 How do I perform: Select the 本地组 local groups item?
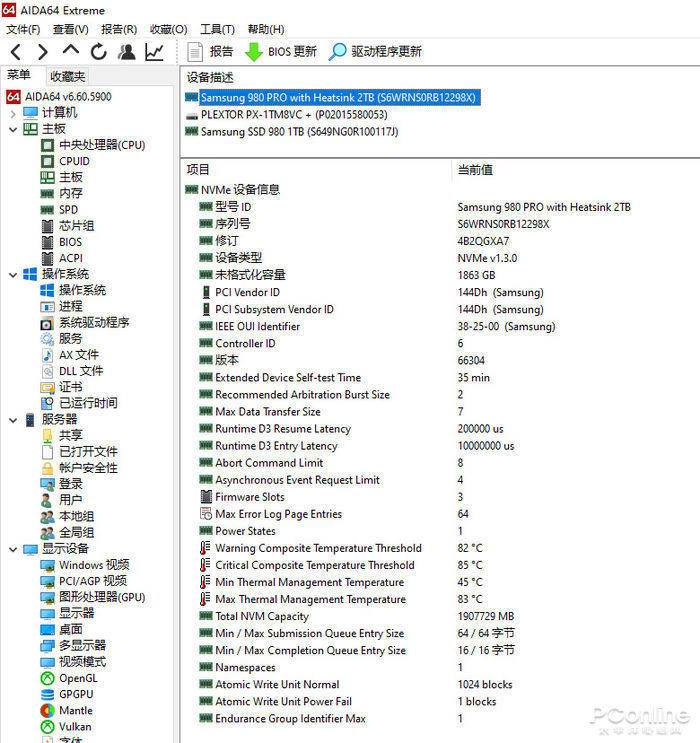click(68, 516)
